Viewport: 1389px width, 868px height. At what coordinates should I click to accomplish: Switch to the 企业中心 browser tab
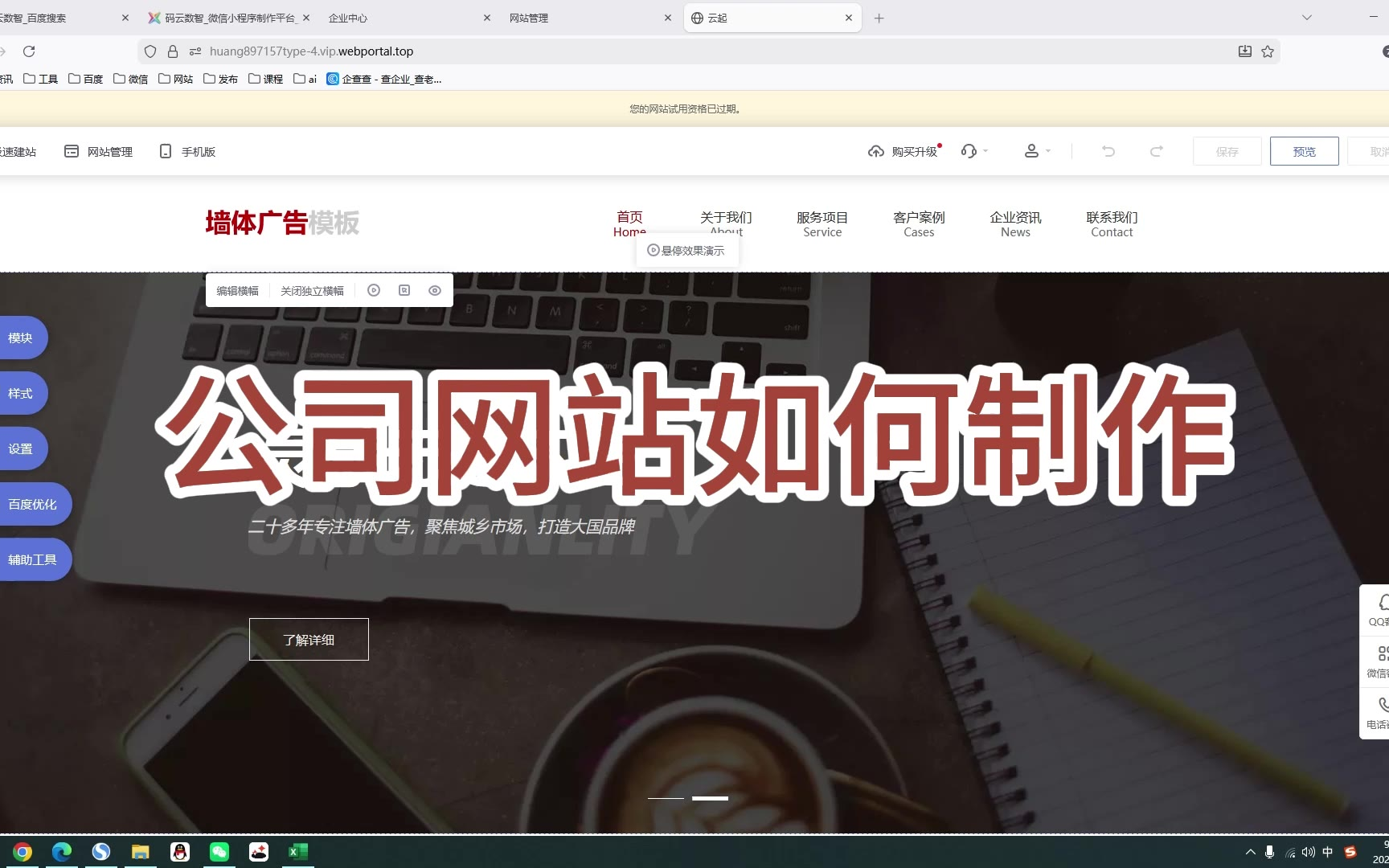pos(402,18)
